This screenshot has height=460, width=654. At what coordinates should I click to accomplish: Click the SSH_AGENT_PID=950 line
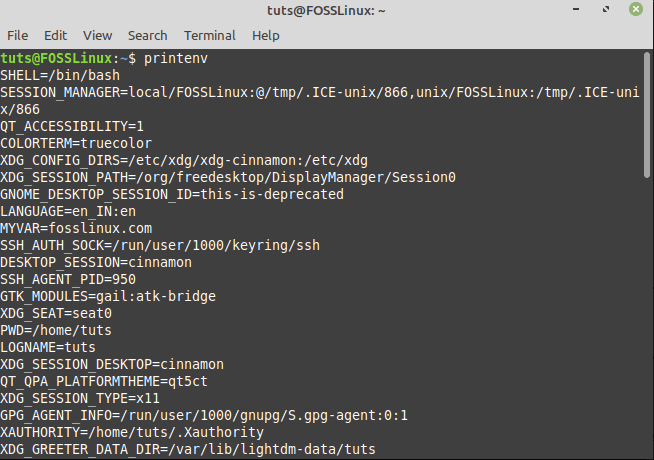click(x=68, y=279)
